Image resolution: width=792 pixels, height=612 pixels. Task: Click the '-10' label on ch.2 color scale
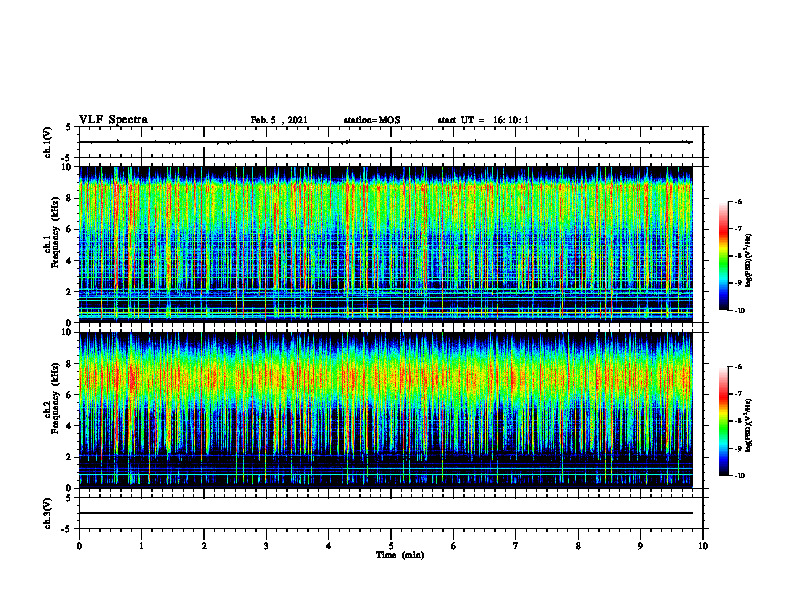coord(739,476)
